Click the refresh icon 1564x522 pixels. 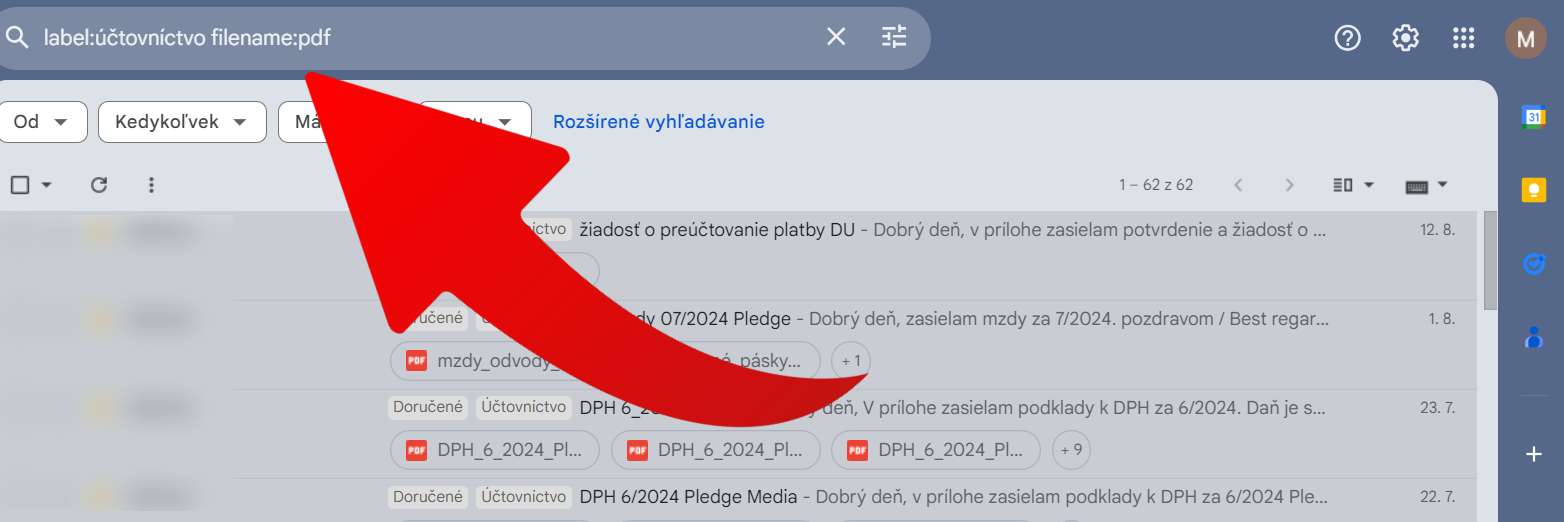(x=99, y=185)
